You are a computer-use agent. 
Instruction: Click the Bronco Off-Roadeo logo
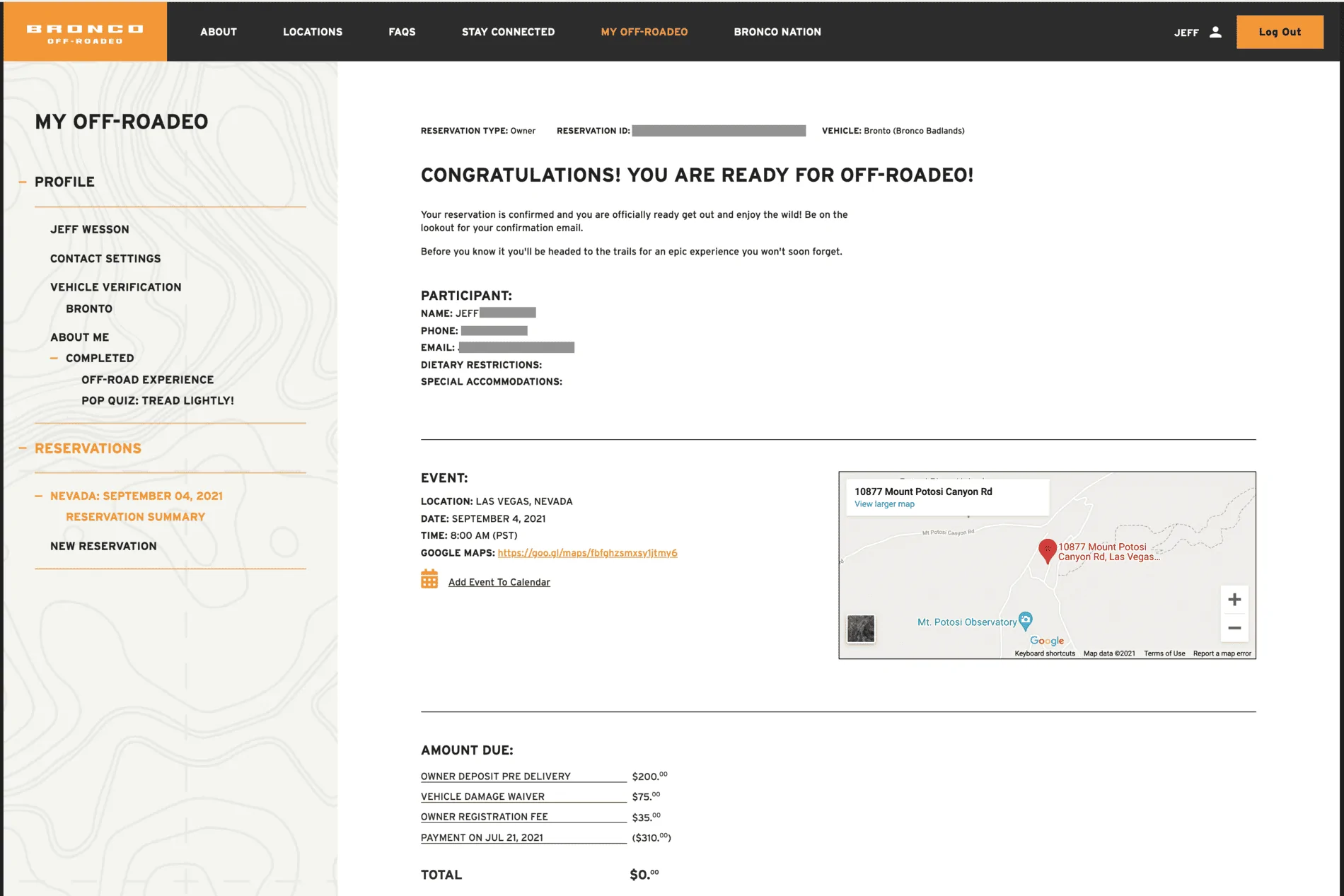coord(85,33)
